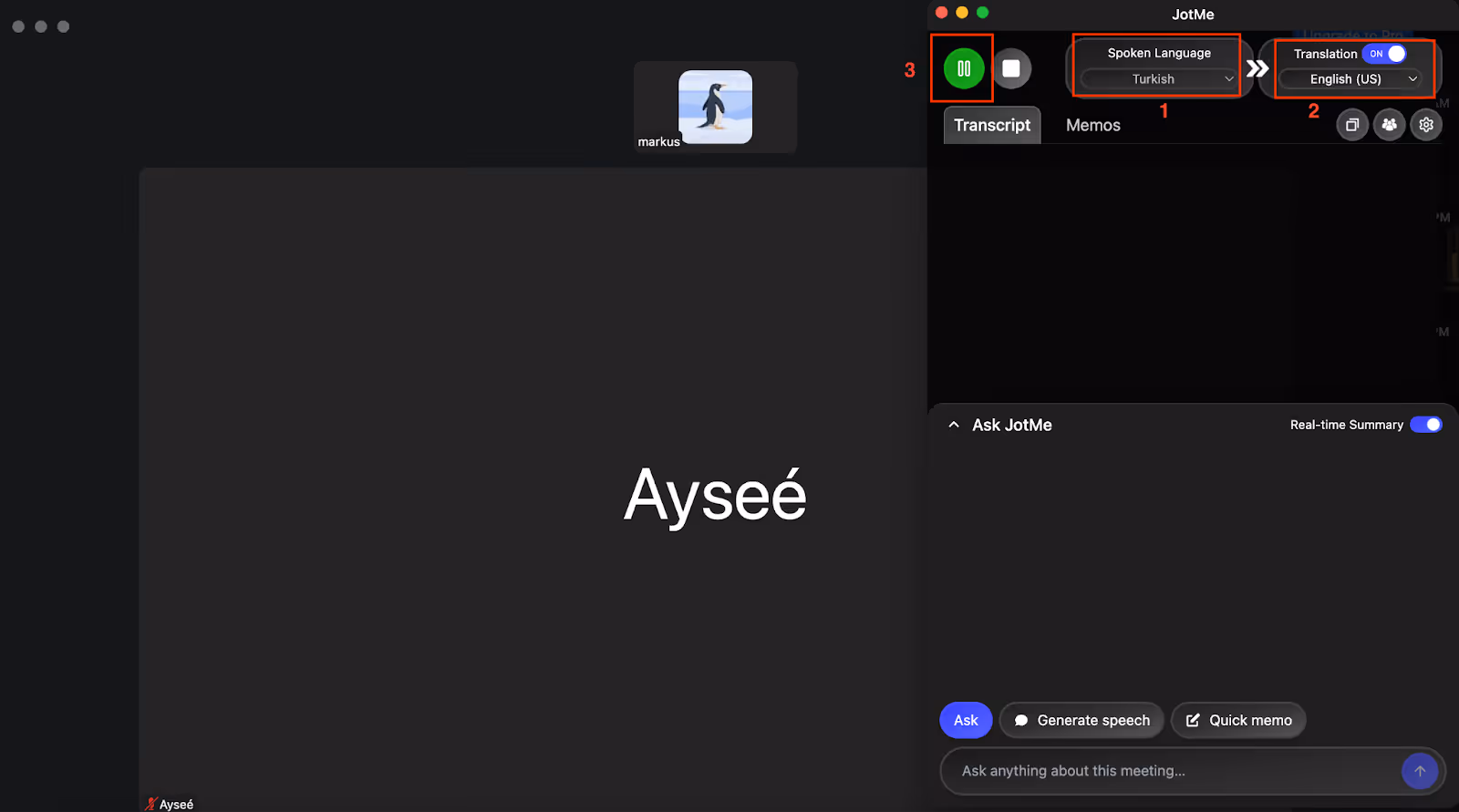Click the copy transcript icon
1459x812 pixels.
click(1352, 125)
